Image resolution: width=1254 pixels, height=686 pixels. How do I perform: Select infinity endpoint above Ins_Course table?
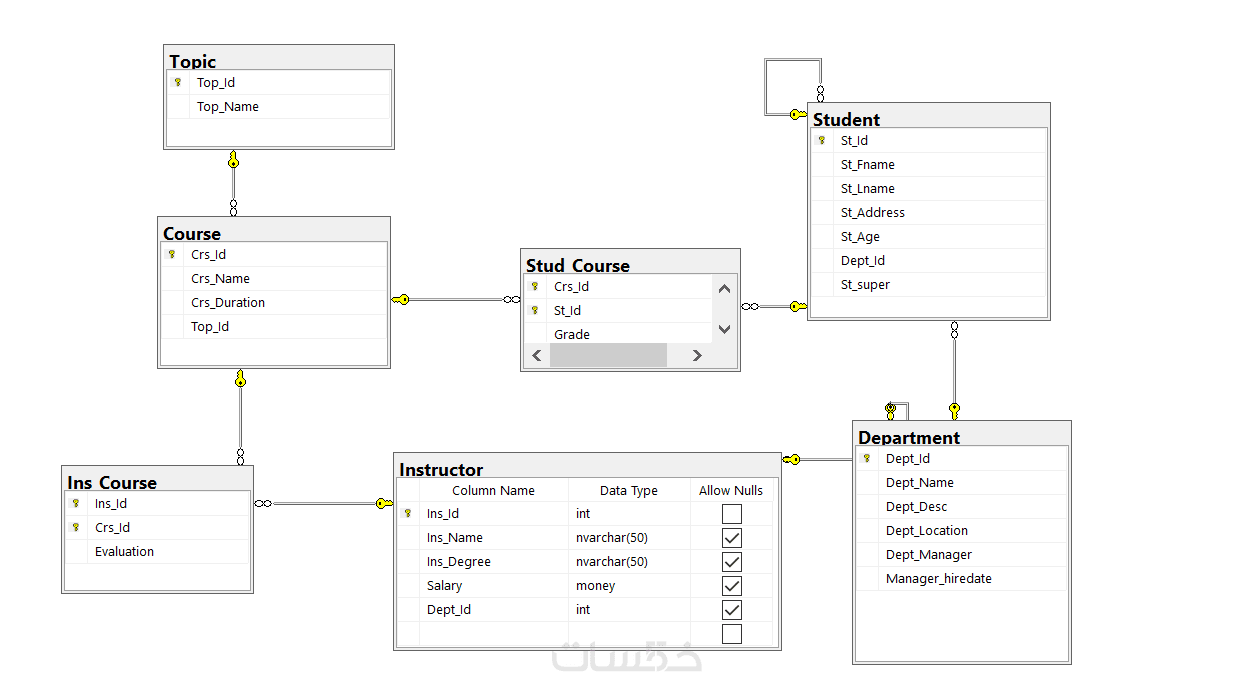coord(240,456)
